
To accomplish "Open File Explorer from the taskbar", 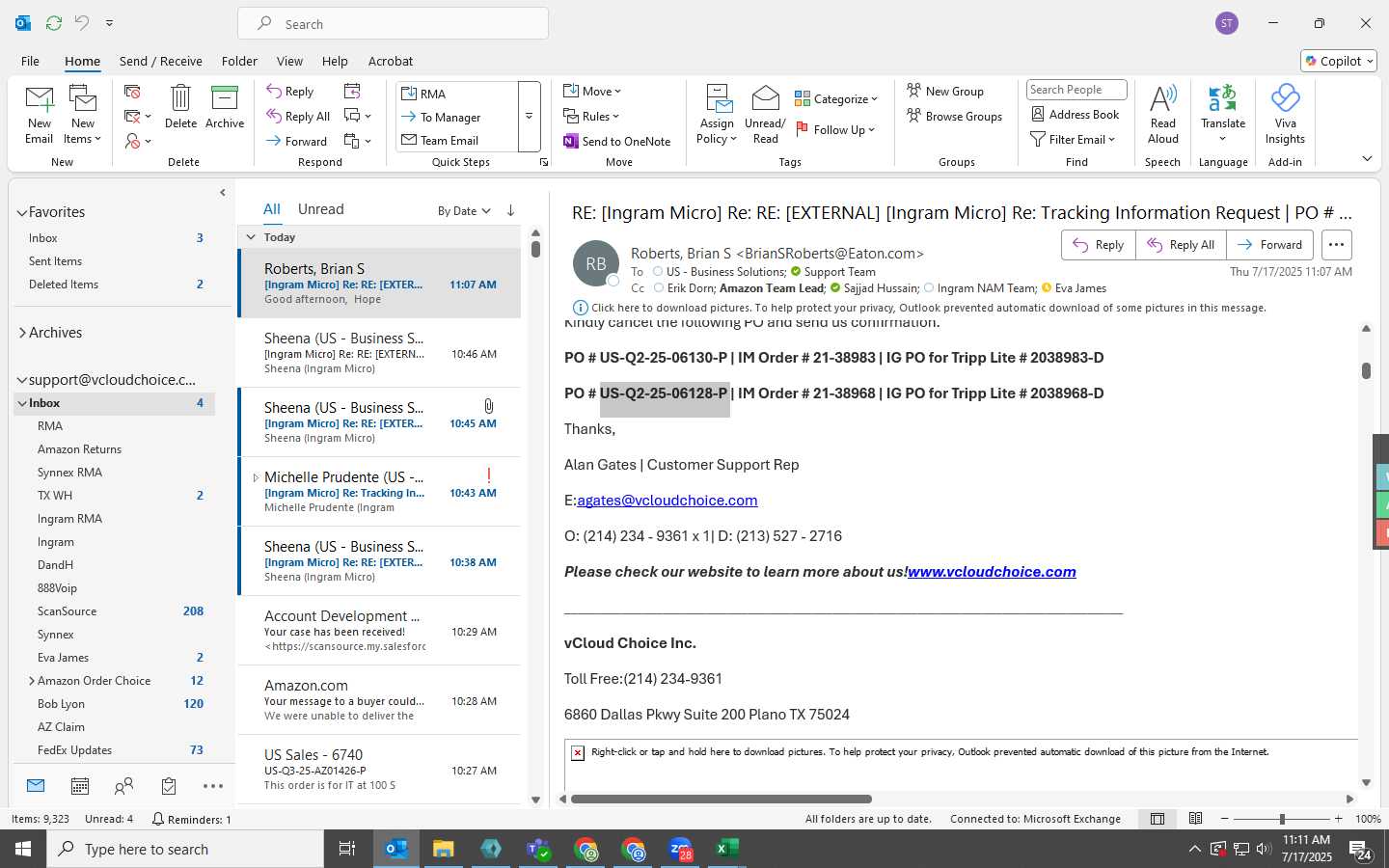I will 443,849.
